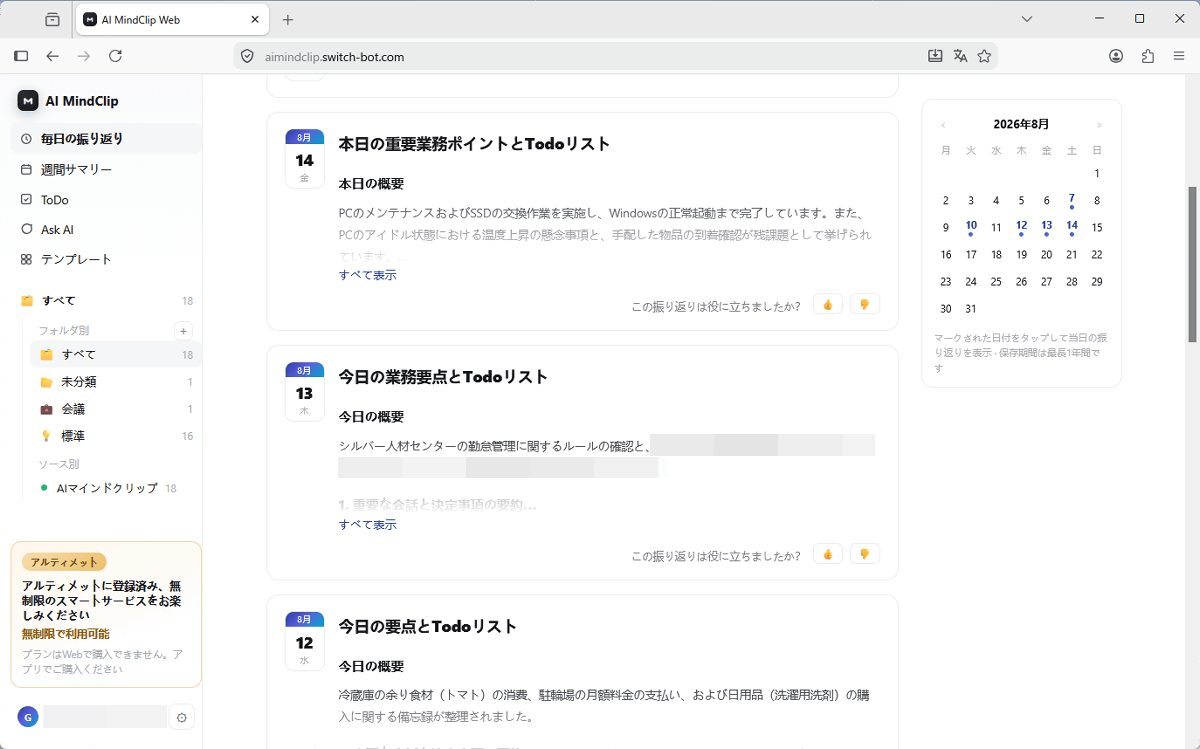Click the アルティメット plan badge
The image size is (1200, 749).
click(64, 563)
